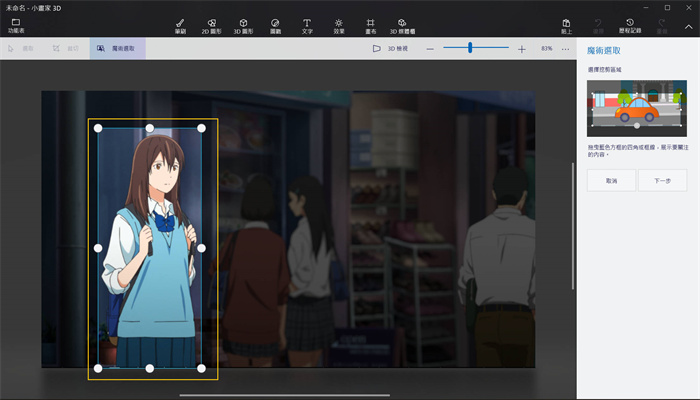Open the Canvas (畫布) settings

coord(370,25)
